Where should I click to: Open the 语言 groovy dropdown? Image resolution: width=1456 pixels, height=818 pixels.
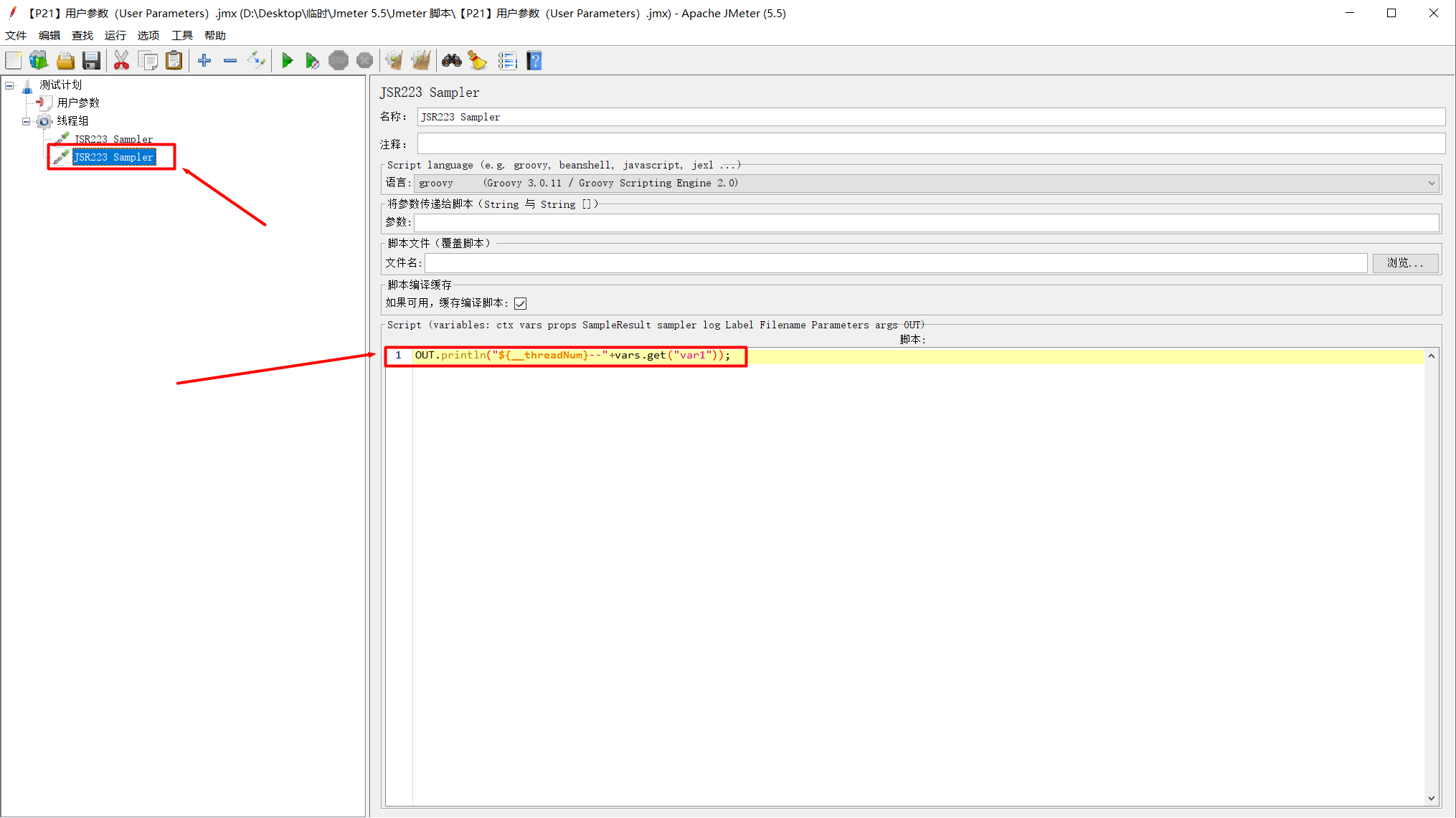point(927,184)
